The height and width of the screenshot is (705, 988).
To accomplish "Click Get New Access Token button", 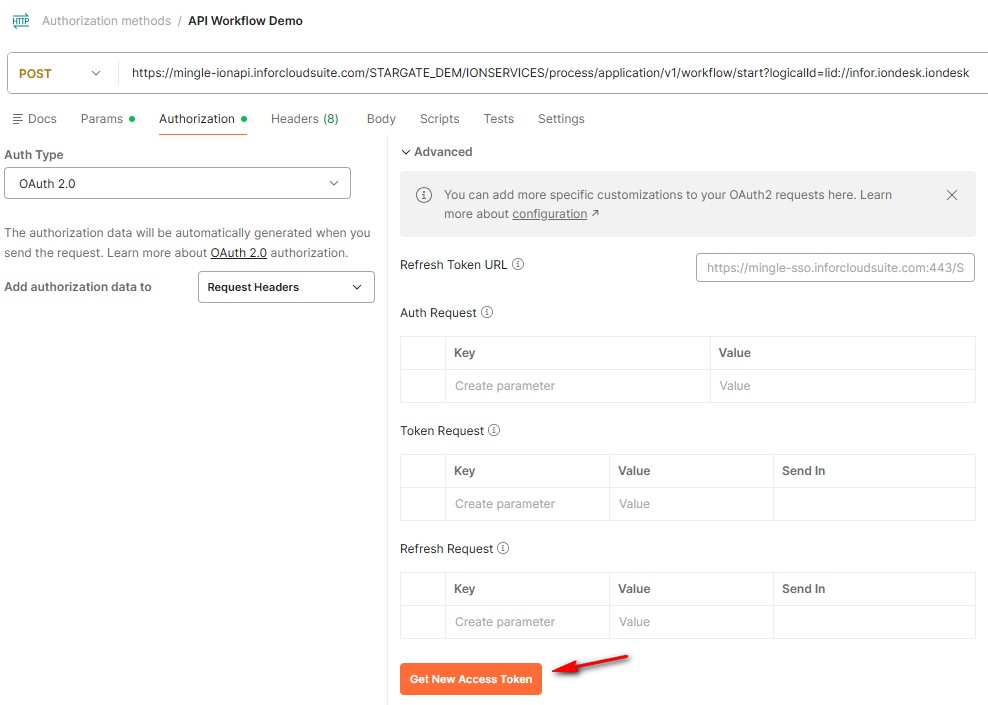I will point(471,679).
